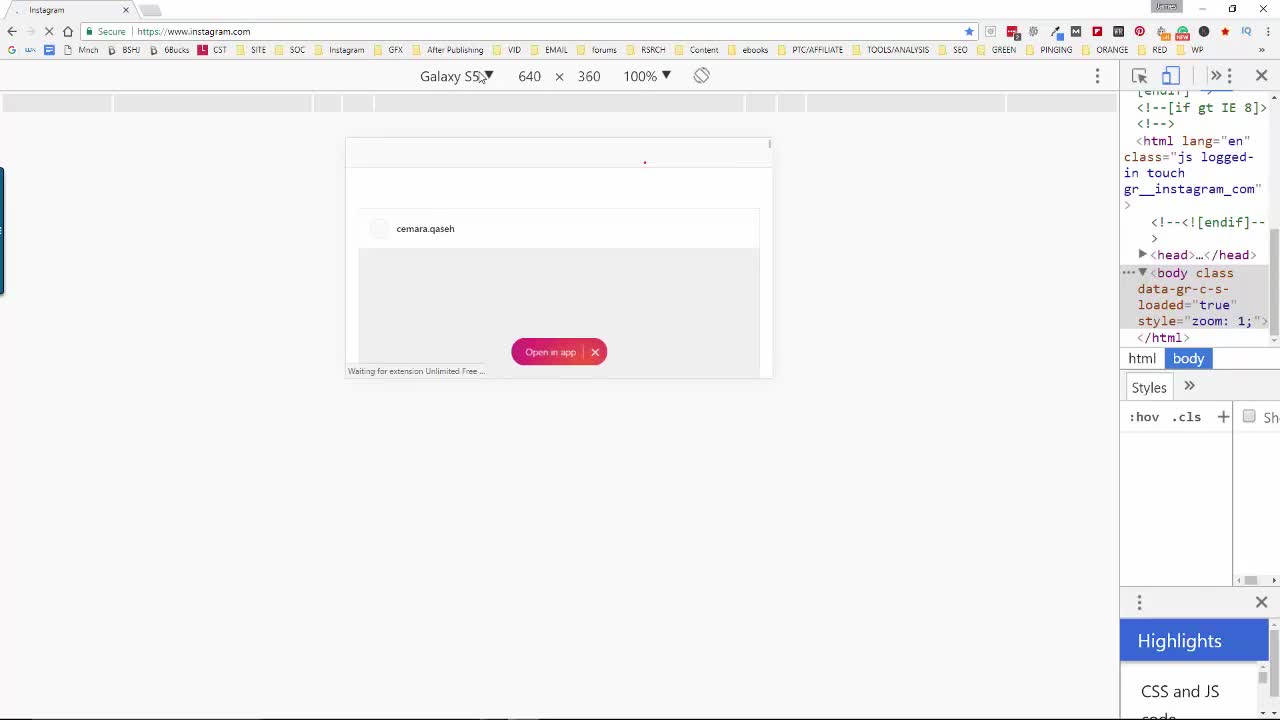This screenshot has height=720, width=1280.
Task: Click the viewport width field showing 640
Action: point(529,76)
